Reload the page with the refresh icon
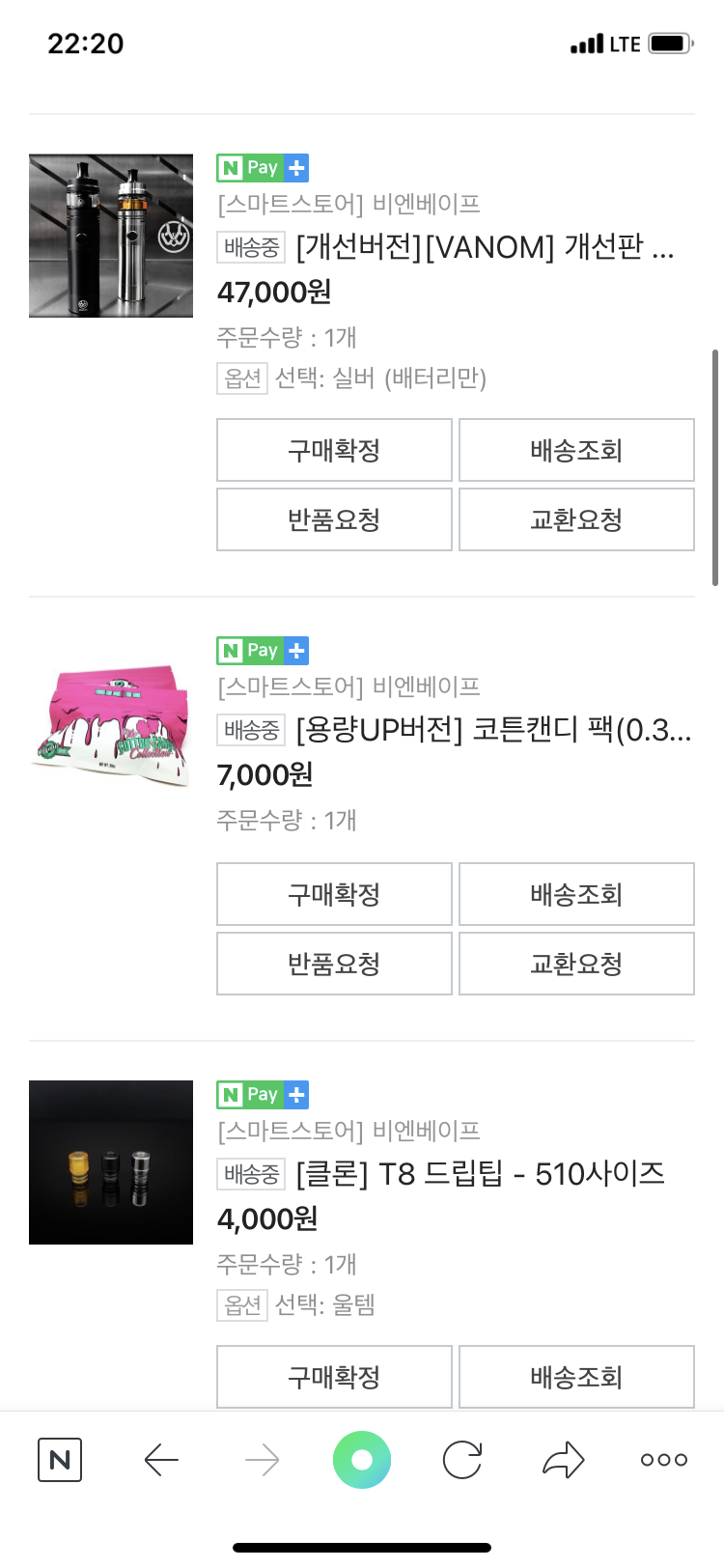The width and height of the screenshot is (724, 1568). tap(462, 1459)
